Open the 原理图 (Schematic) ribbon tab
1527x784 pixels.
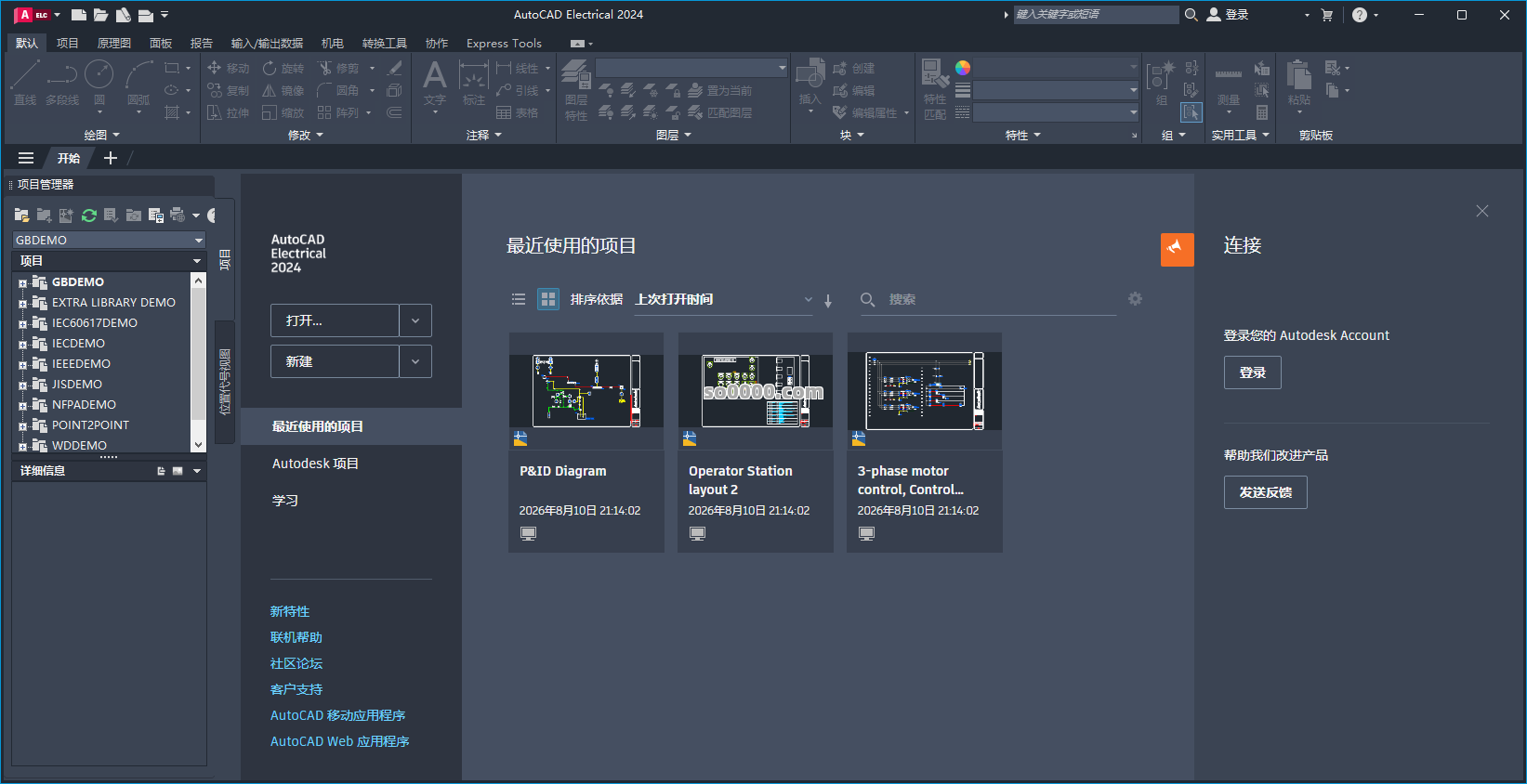click(114, 44)
